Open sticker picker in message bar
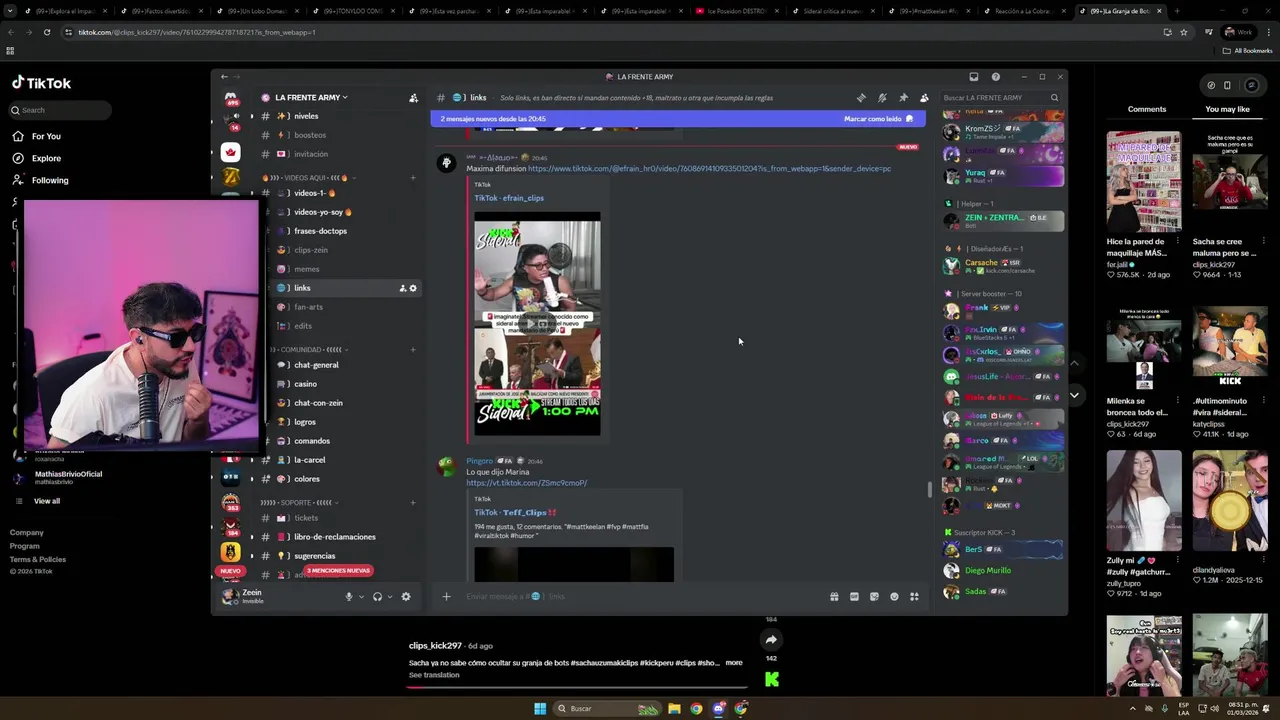 click(874, 597)
